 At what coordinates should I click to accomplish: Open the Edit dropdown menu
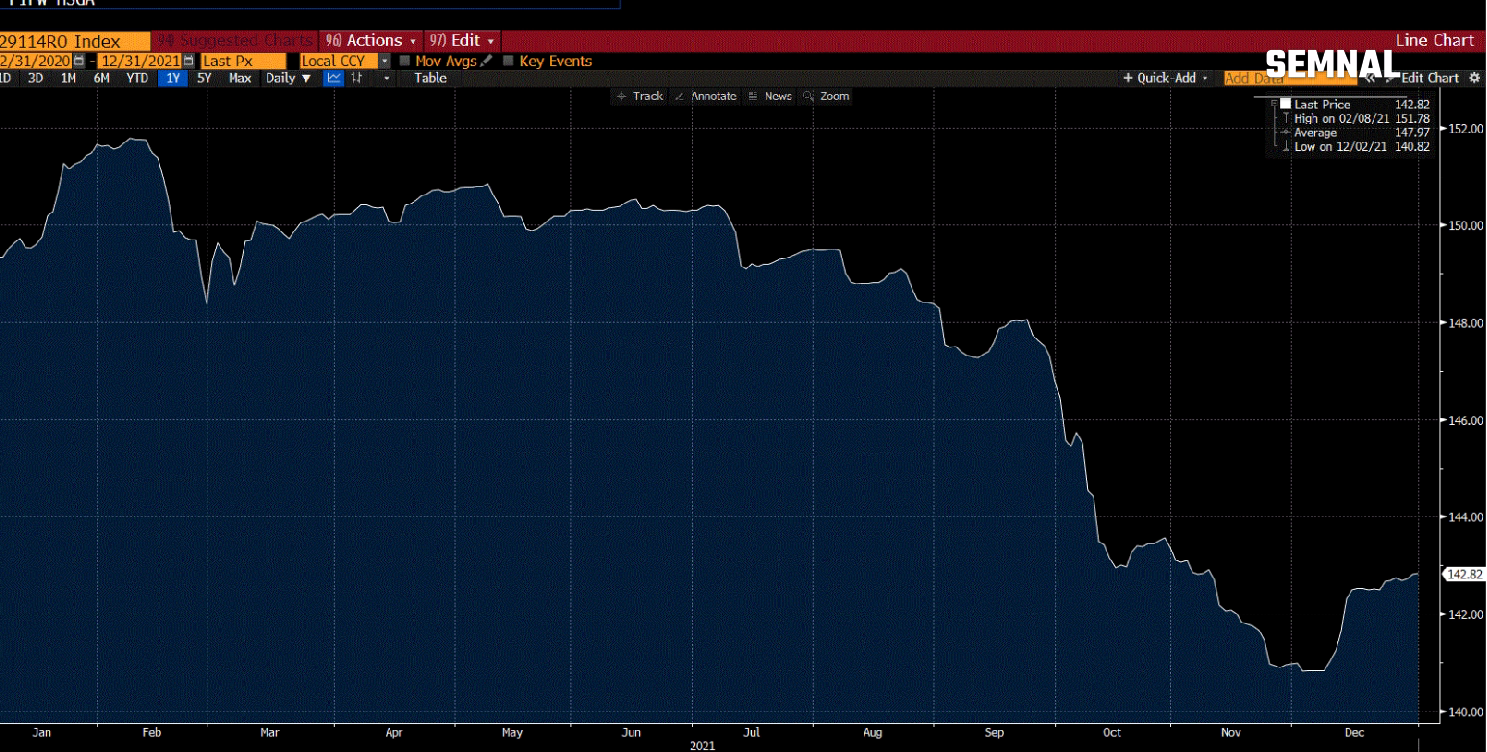[463, 41]
